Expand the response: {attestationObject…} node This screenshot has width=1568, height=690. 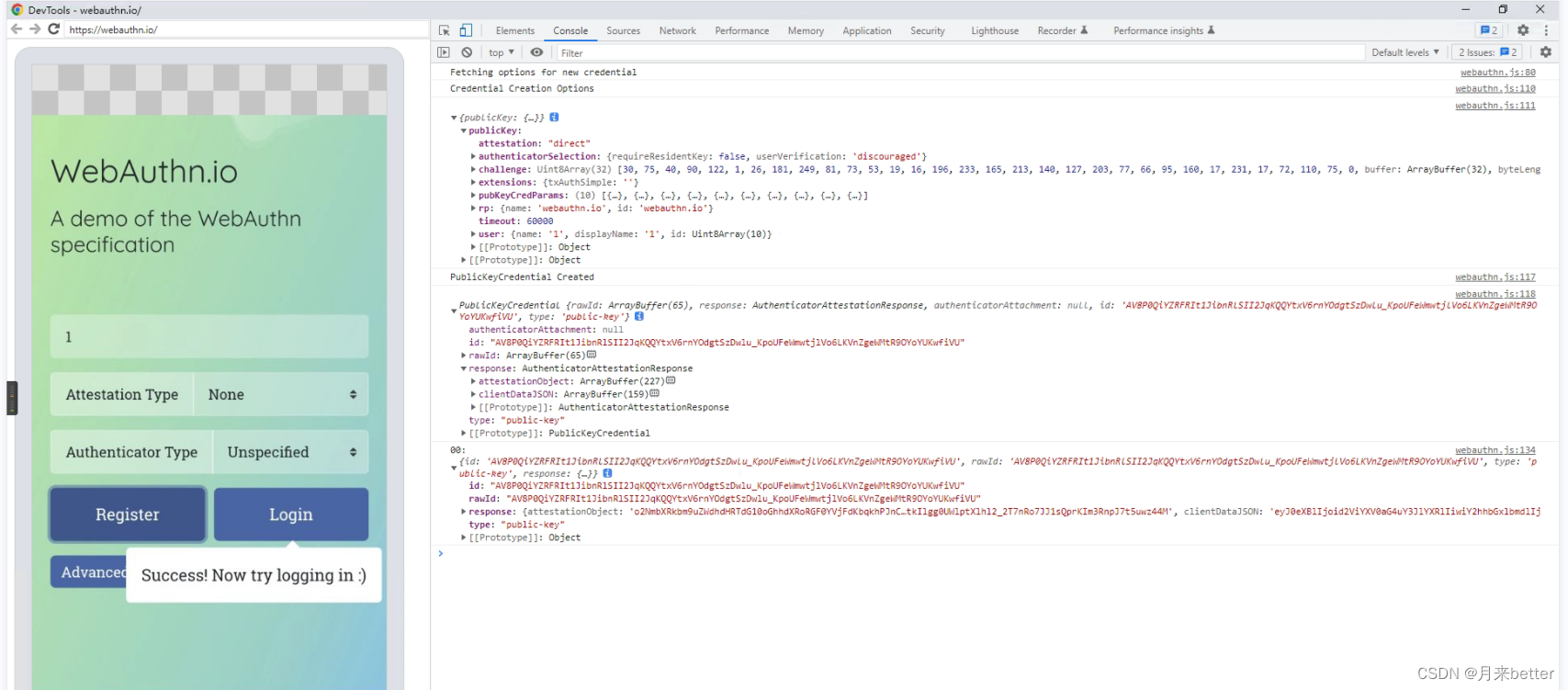[463, 512]
